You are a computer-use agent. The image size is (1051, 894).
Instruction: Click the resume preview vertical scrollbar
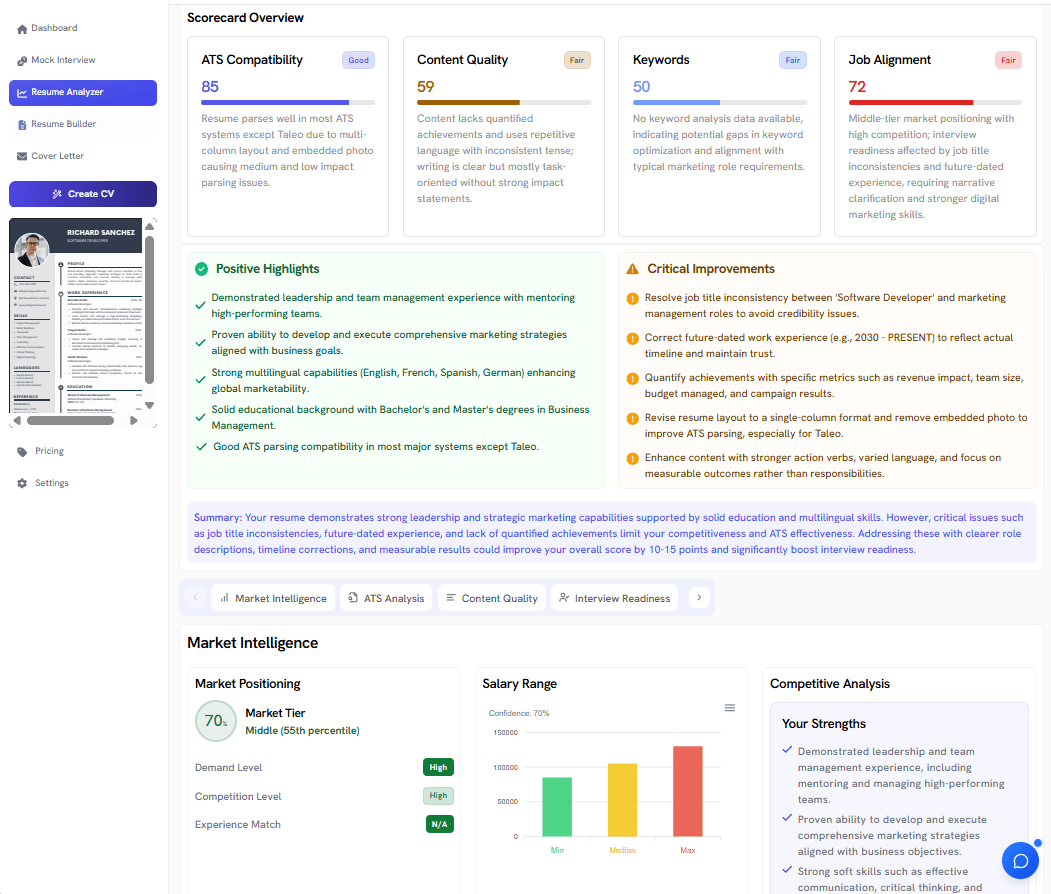(x=149, y=310)
